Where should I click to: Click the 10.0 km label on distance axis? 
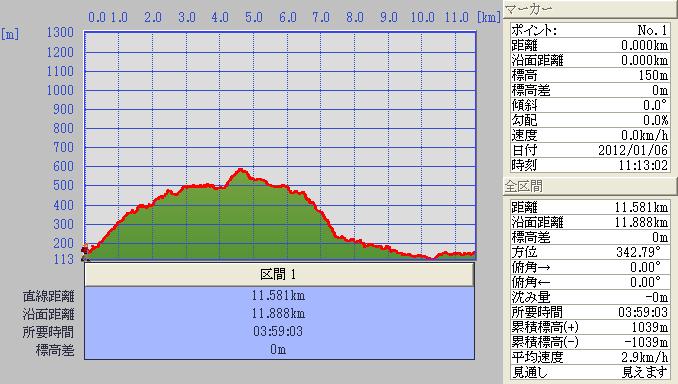(x=422, y=17)
